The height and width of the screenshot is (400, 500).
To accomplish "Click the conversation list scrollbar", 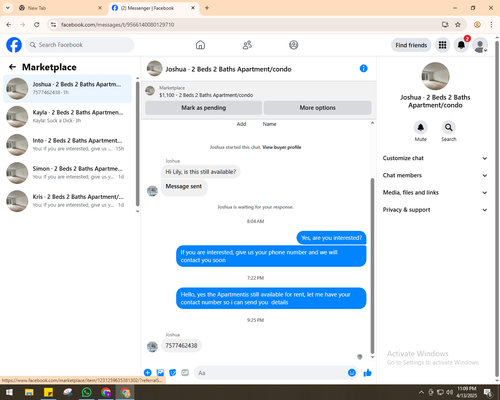I will tap(137, 143).
